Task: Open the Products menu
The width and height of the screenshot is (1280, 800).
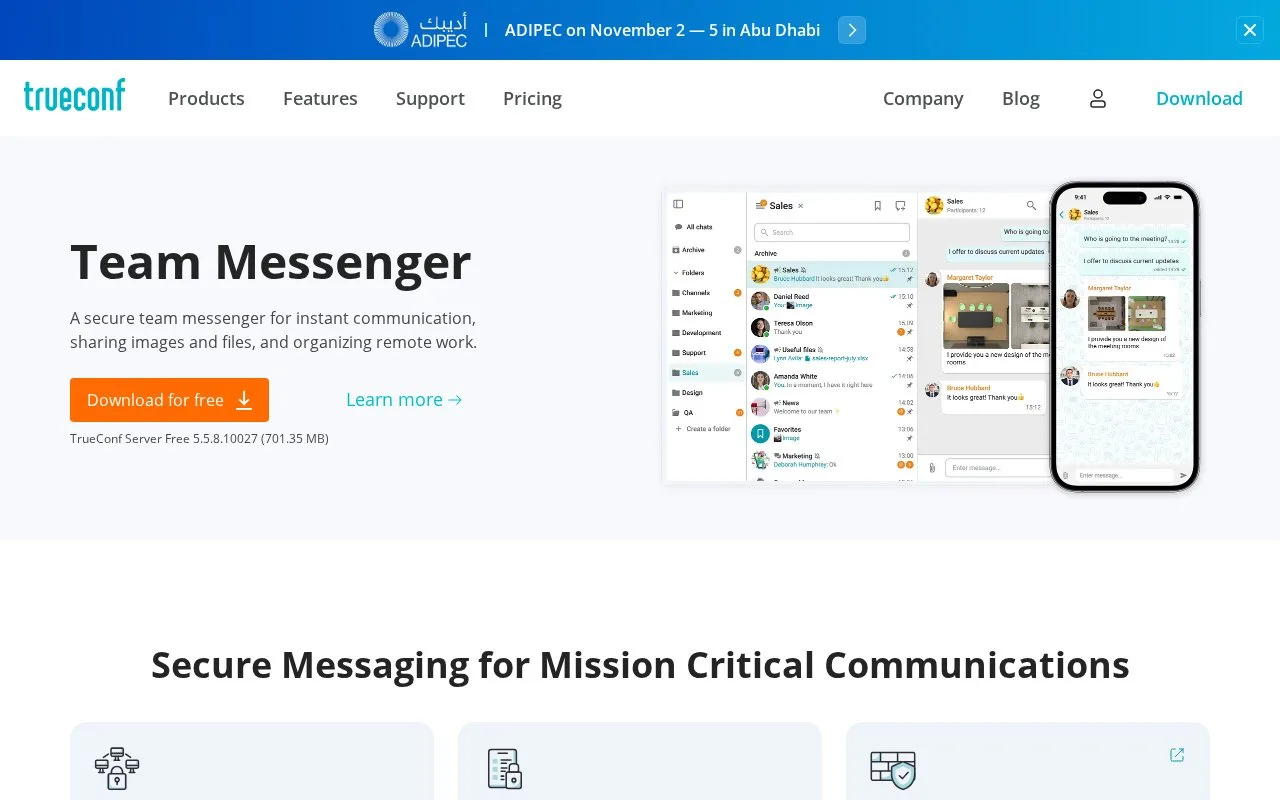Action: coord(206,98)
